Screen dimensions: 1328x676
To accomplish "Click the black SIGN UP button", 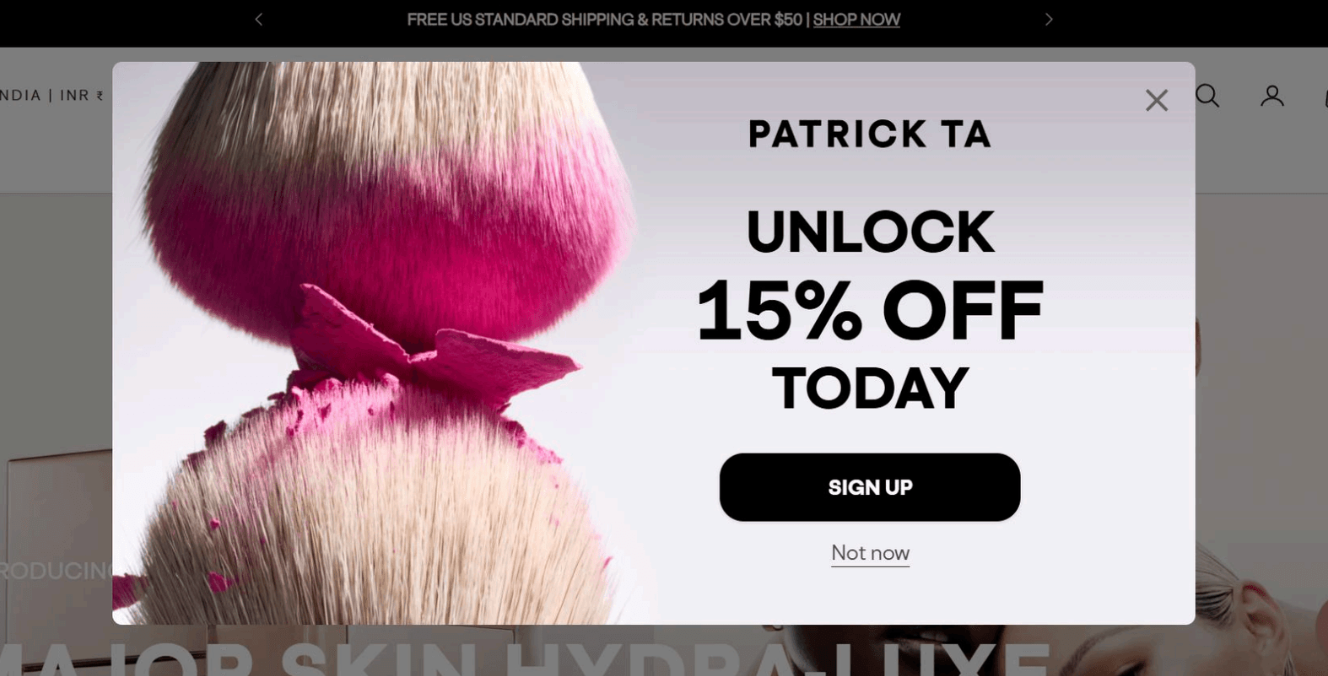I will point(870,487).
